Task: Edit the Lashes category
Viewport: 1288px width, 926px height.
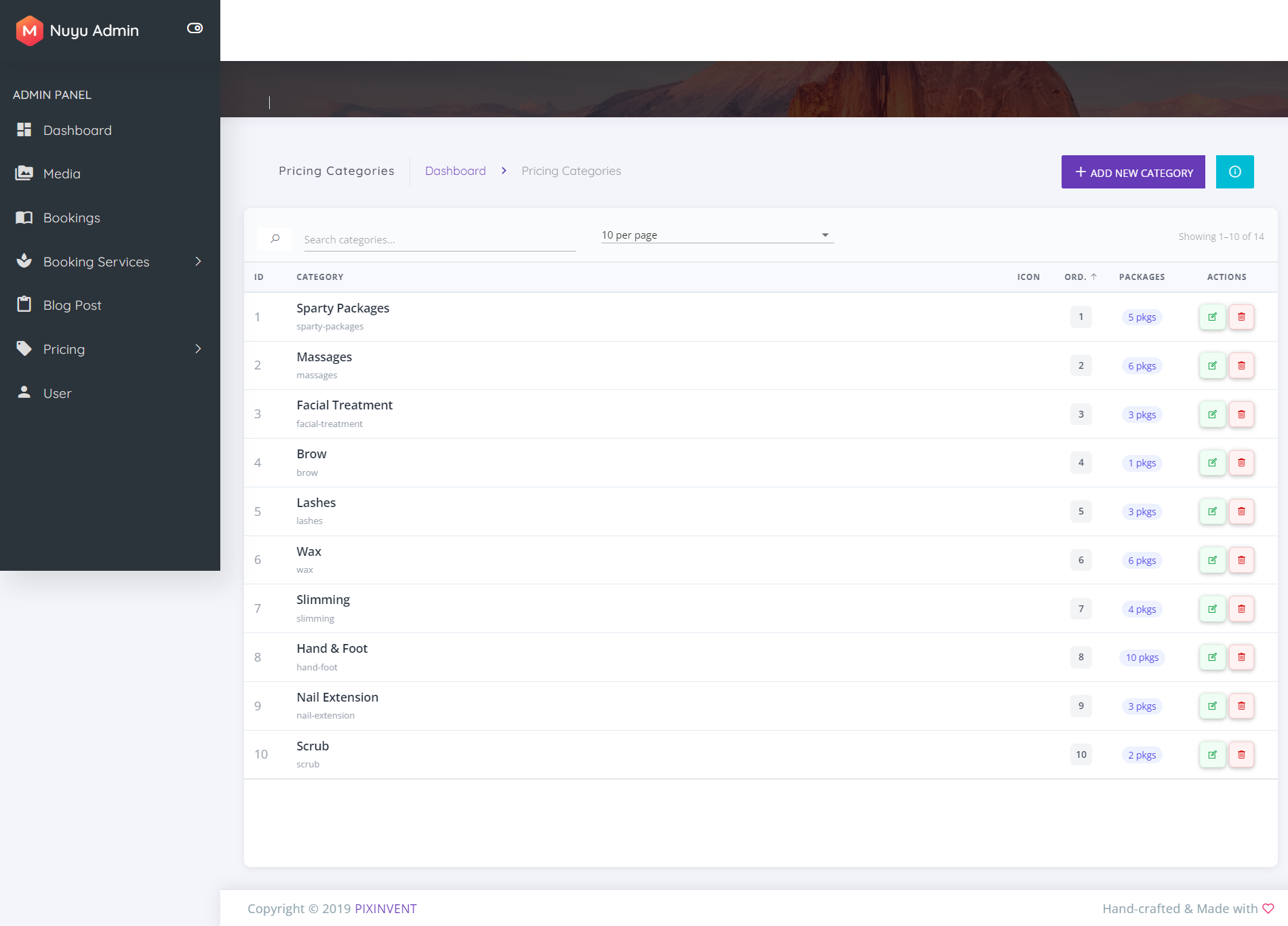Action: [x=1212, y=512]
